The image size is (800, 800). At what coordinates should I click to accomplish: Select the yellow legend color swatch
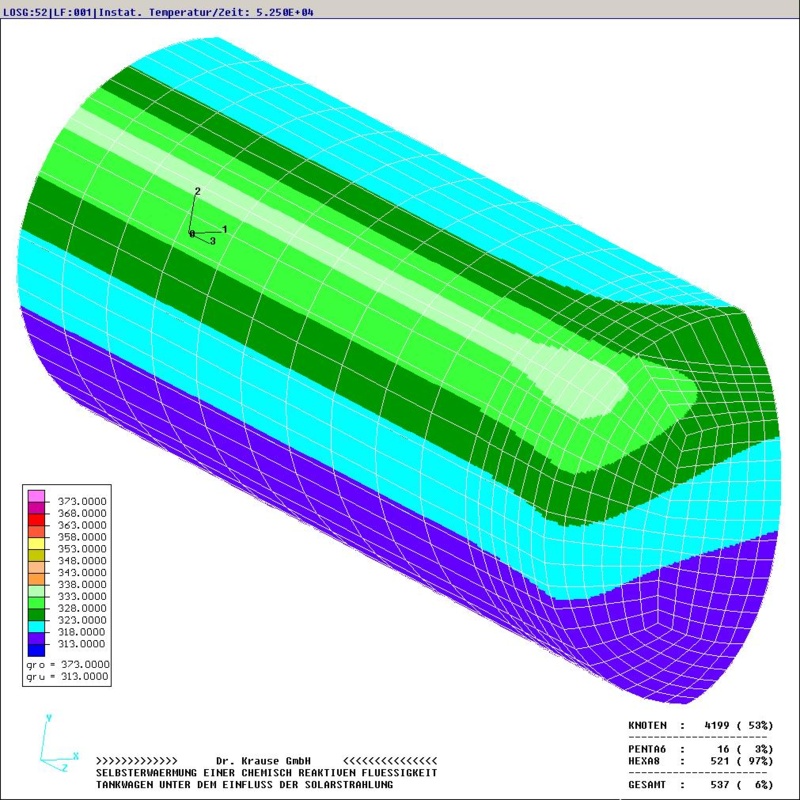(x=36, y=544)
